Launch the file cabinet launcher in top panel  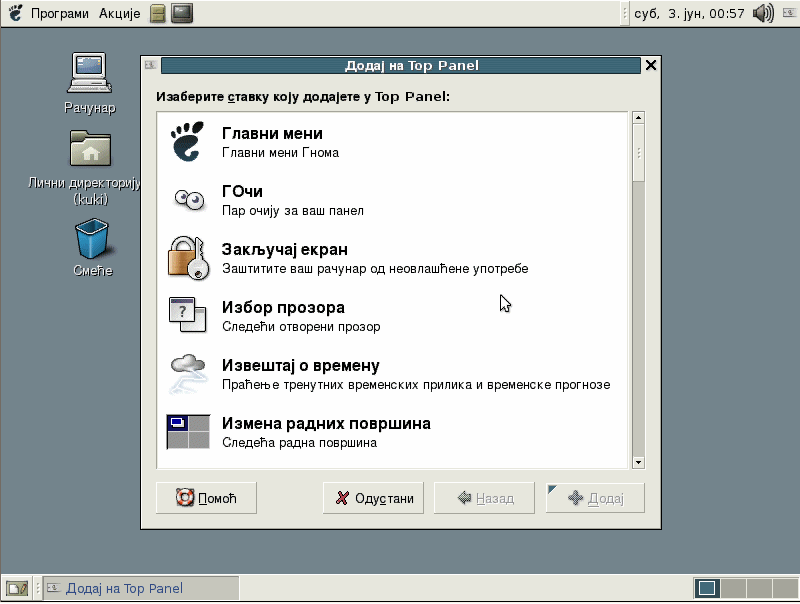click(x=158, y=13)
